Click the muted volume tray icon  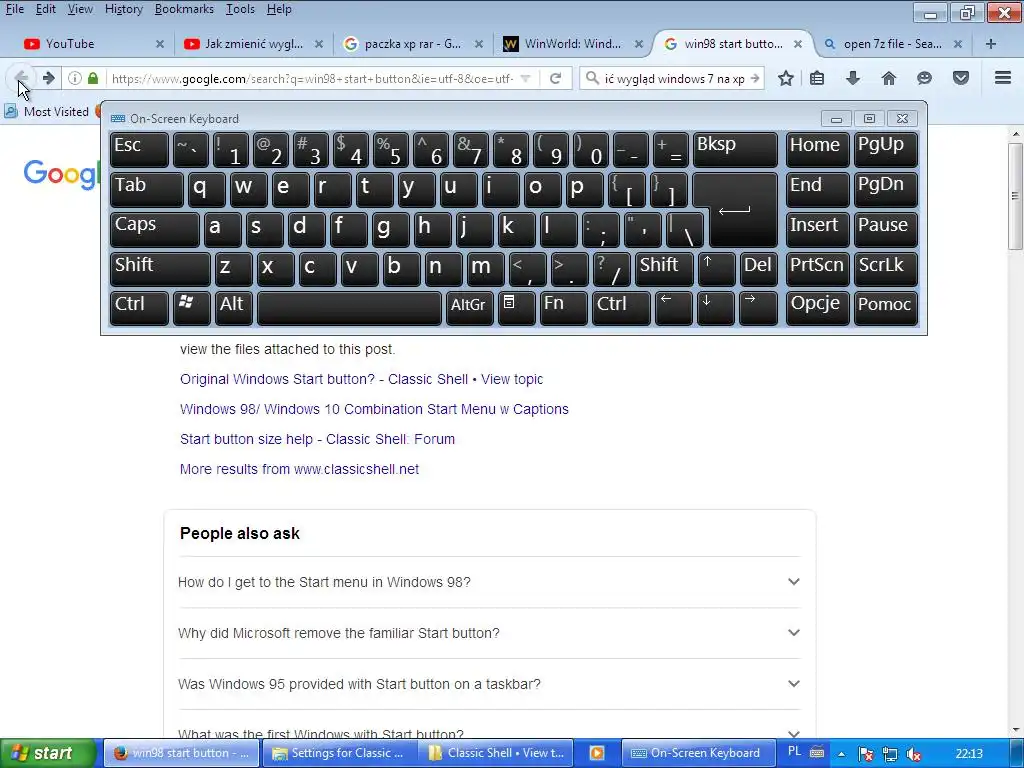tap(914, 754)
